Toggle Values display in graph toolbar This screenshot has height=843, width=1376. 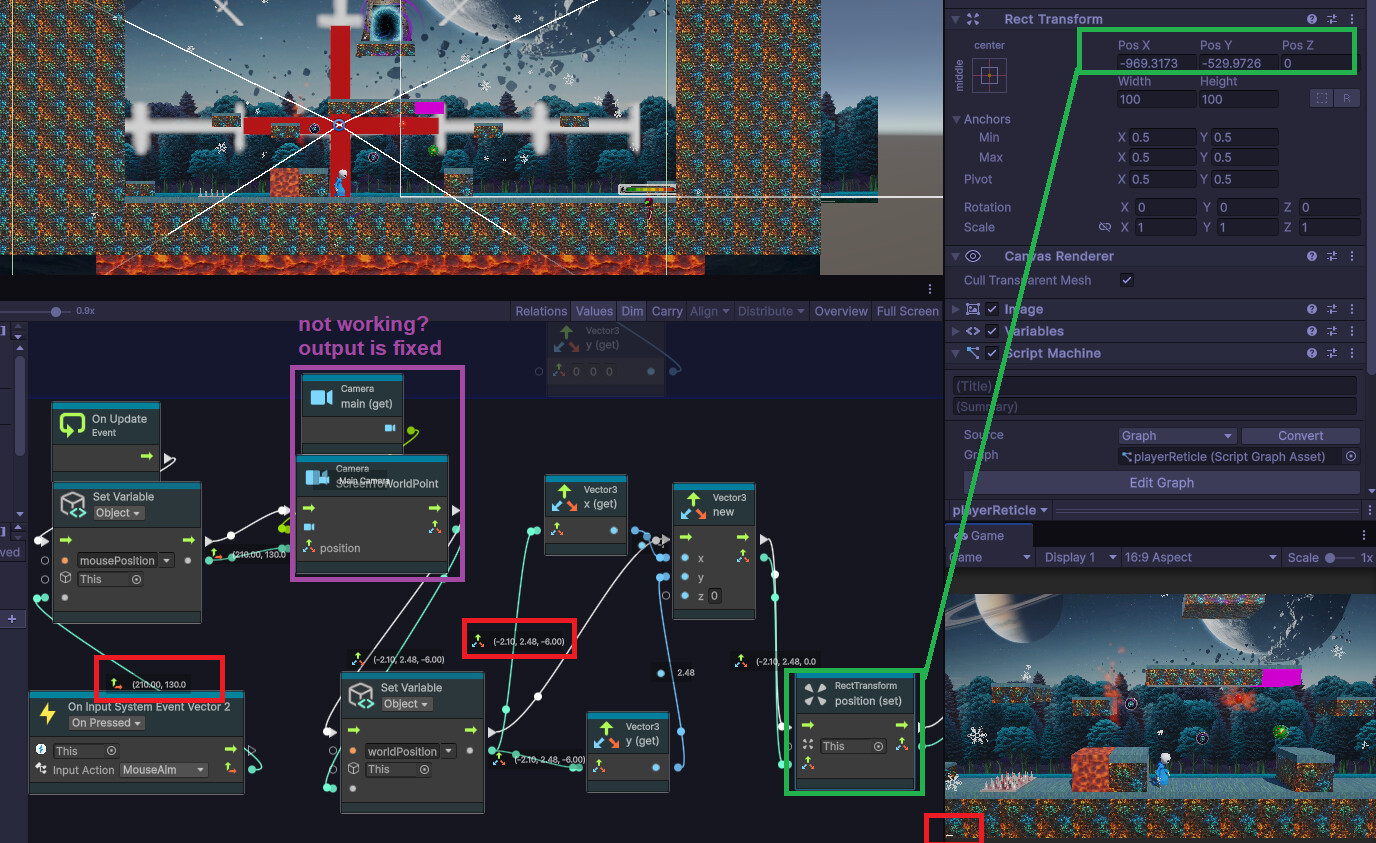point(594,311)
